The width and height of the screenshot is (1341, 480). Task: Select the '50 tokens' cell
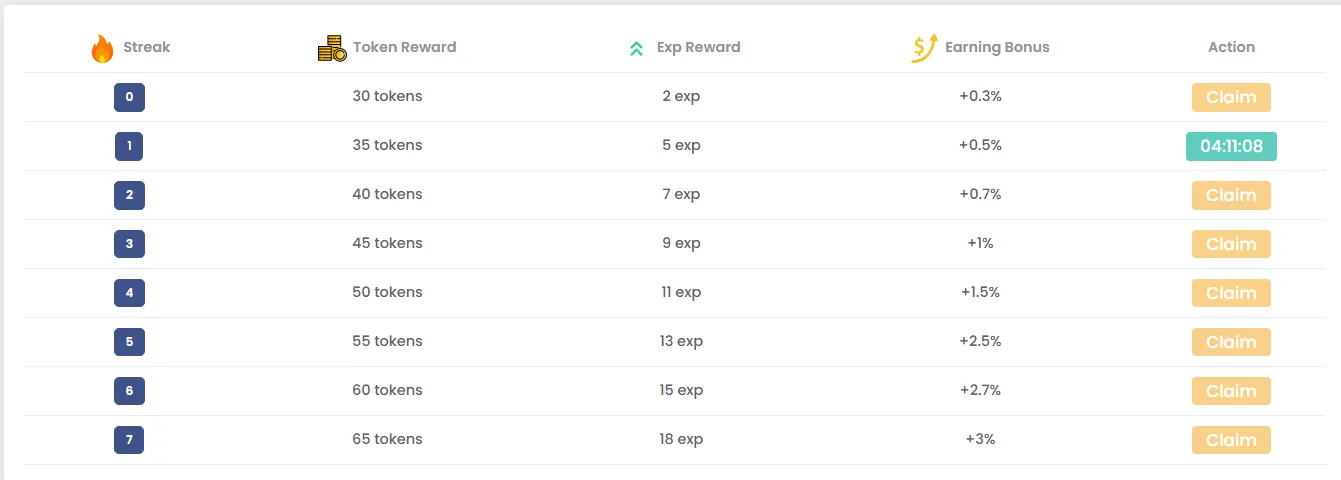coord(387,293)
